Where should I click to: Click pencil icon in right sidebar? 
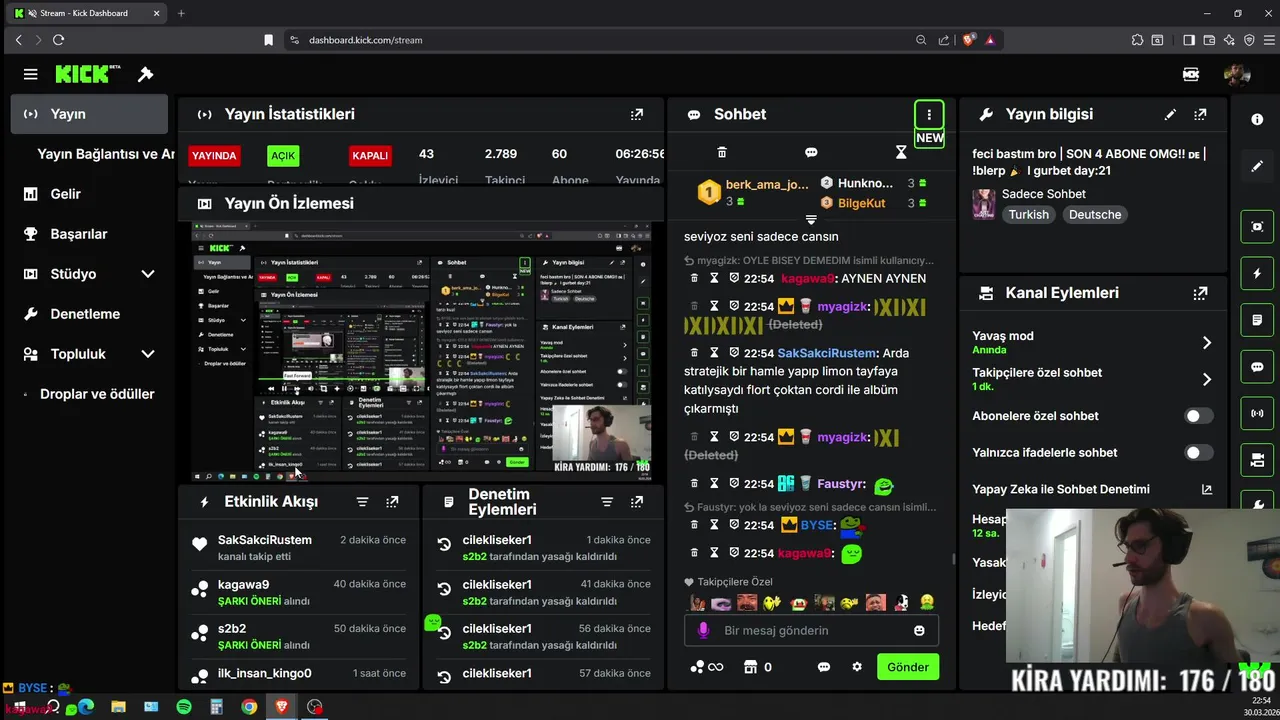[x=1257, y=166]
